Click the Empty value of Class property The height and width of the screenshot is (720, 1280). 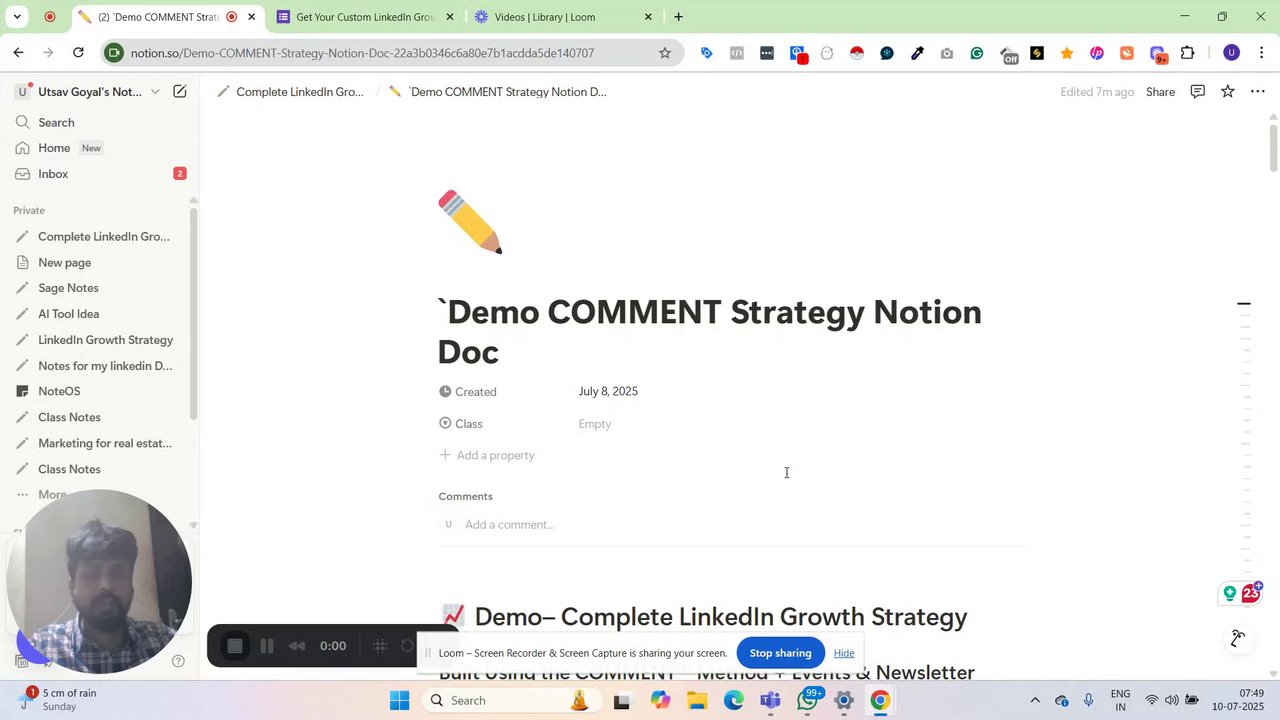click(x=595, y=424)
